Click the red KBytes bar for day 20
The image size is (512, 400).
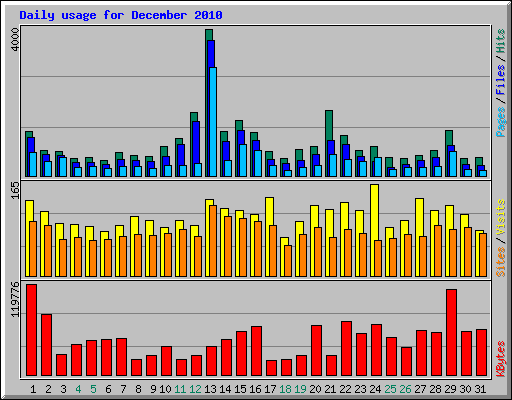tap(316, 351)
